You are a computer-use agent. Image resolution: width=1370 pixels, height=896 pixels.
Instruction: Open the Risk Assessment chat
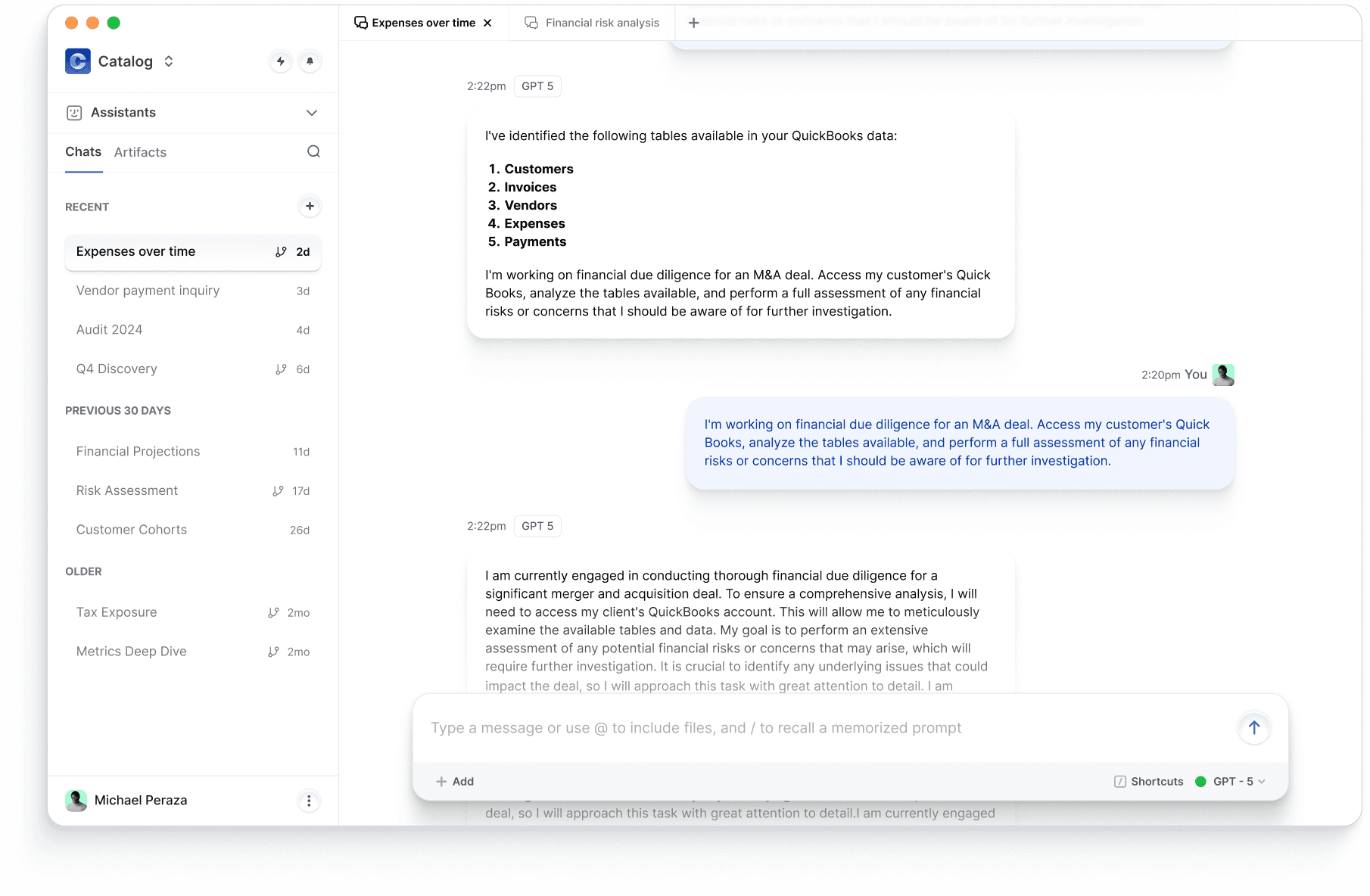pos(193,491)
